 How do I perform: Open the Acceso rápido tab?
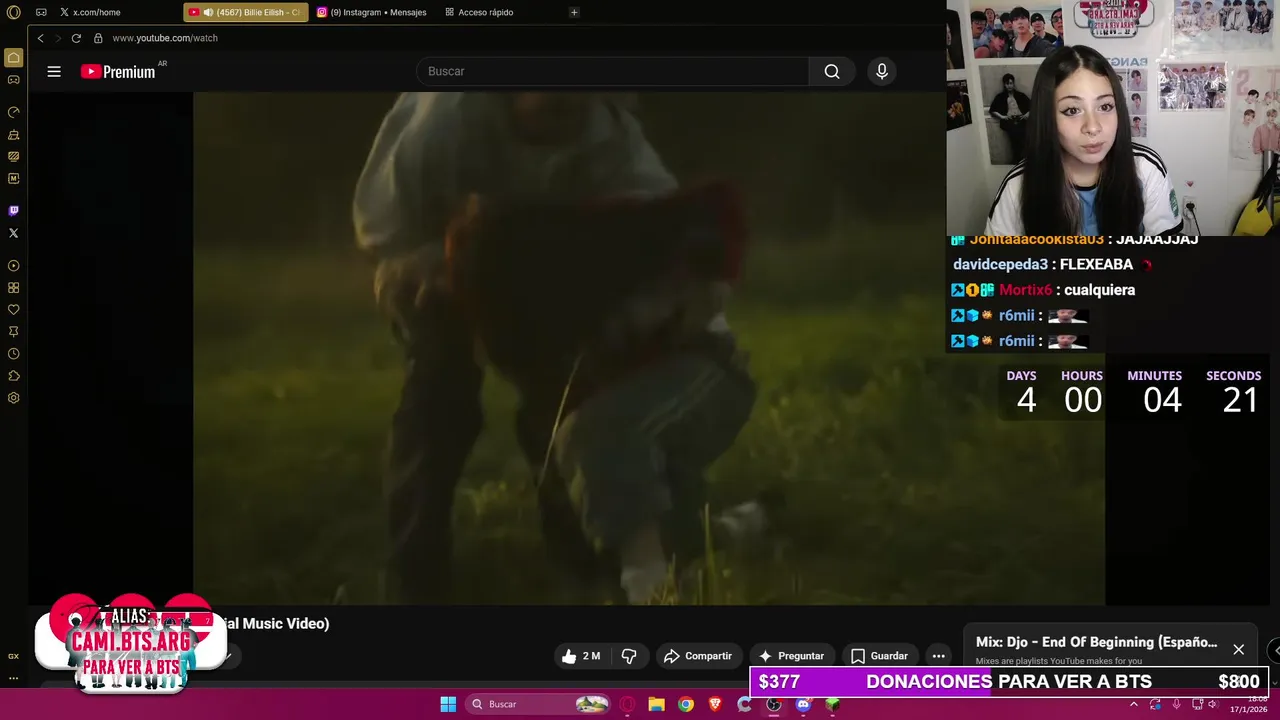pyautogui.click(x=480, y=12)
